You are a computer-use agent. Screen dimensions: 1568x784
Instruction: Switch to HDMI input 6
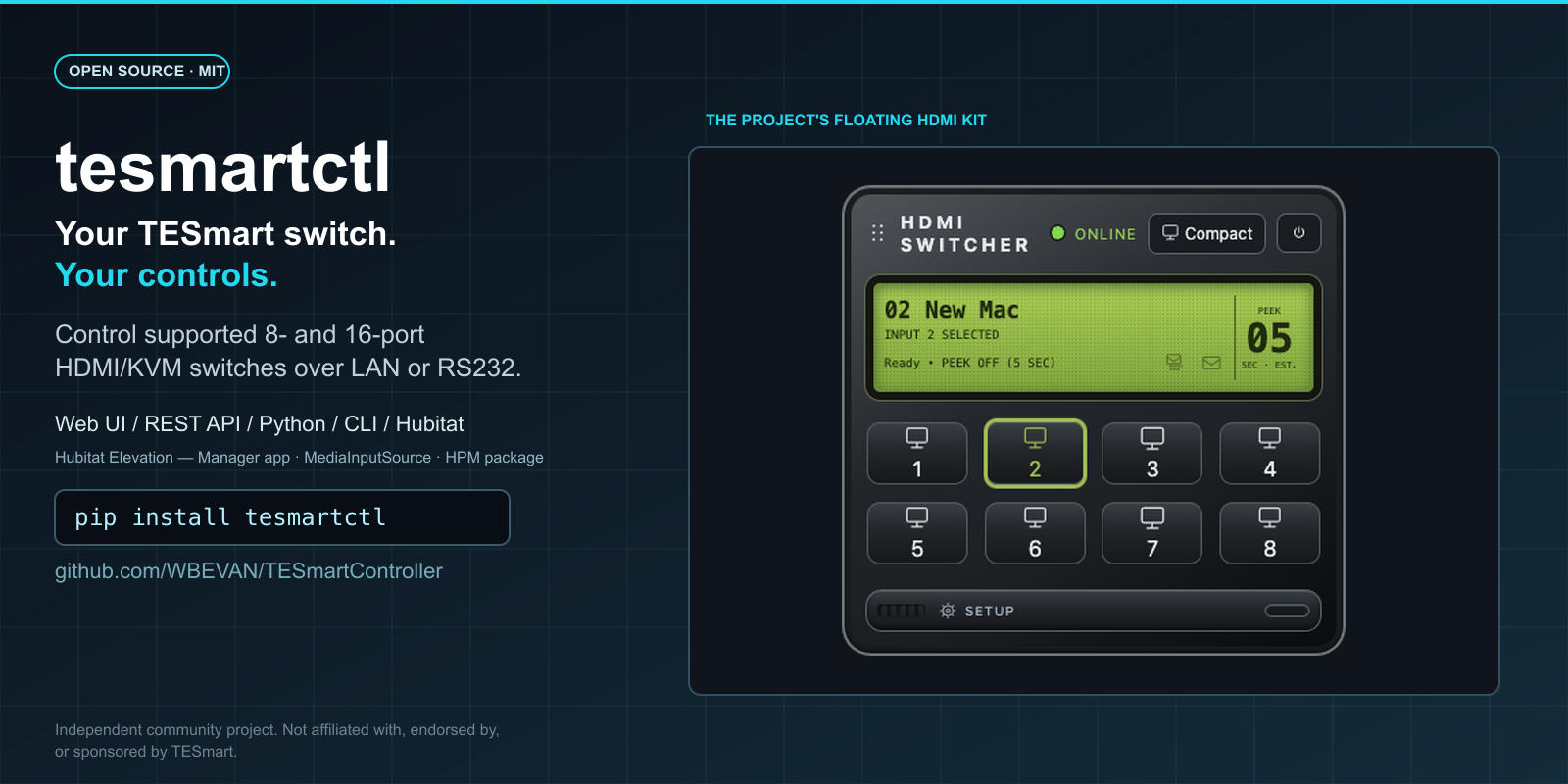(x=1035, y=533)
